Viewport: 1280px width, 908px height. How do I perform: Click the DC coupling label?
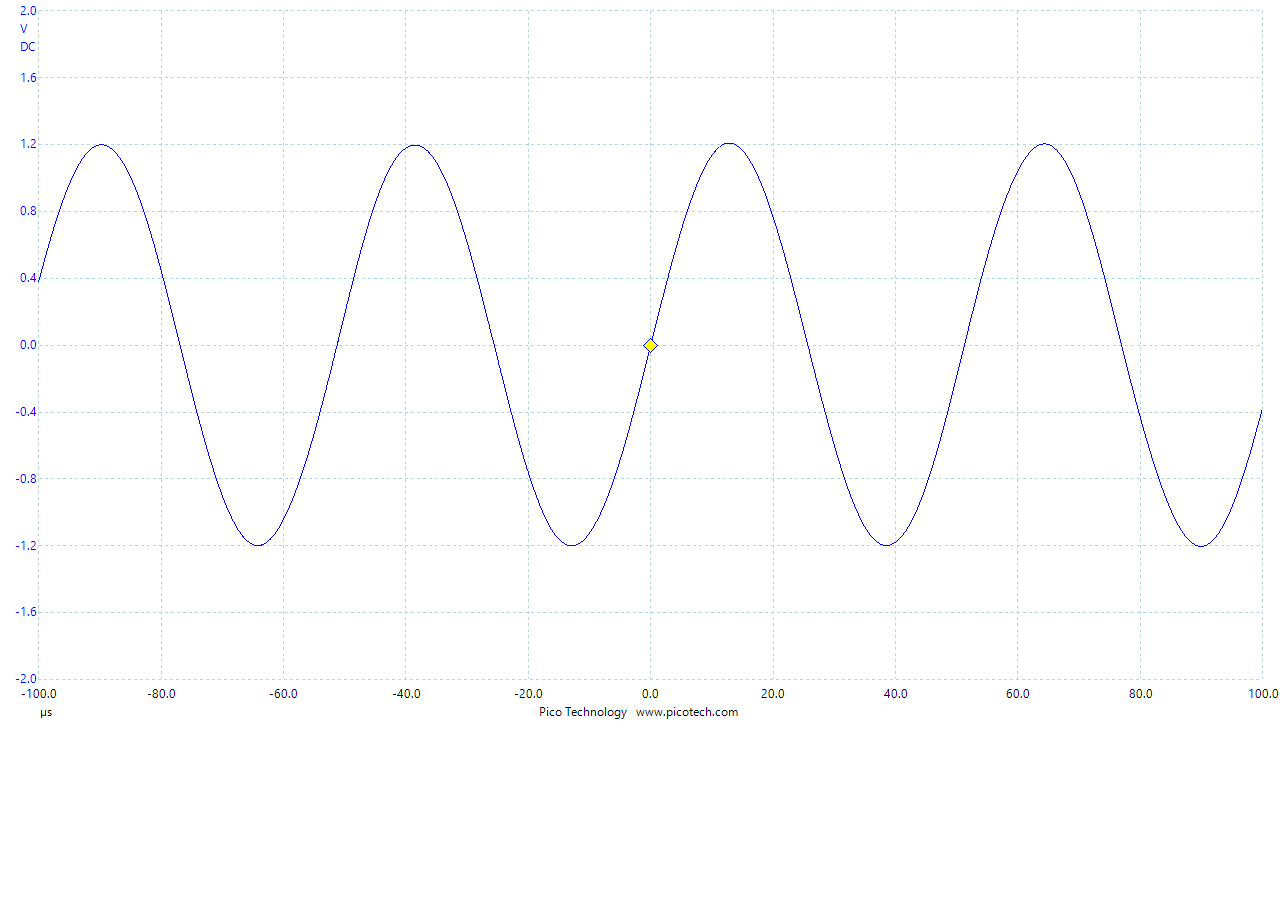click(x=28, y=47)
